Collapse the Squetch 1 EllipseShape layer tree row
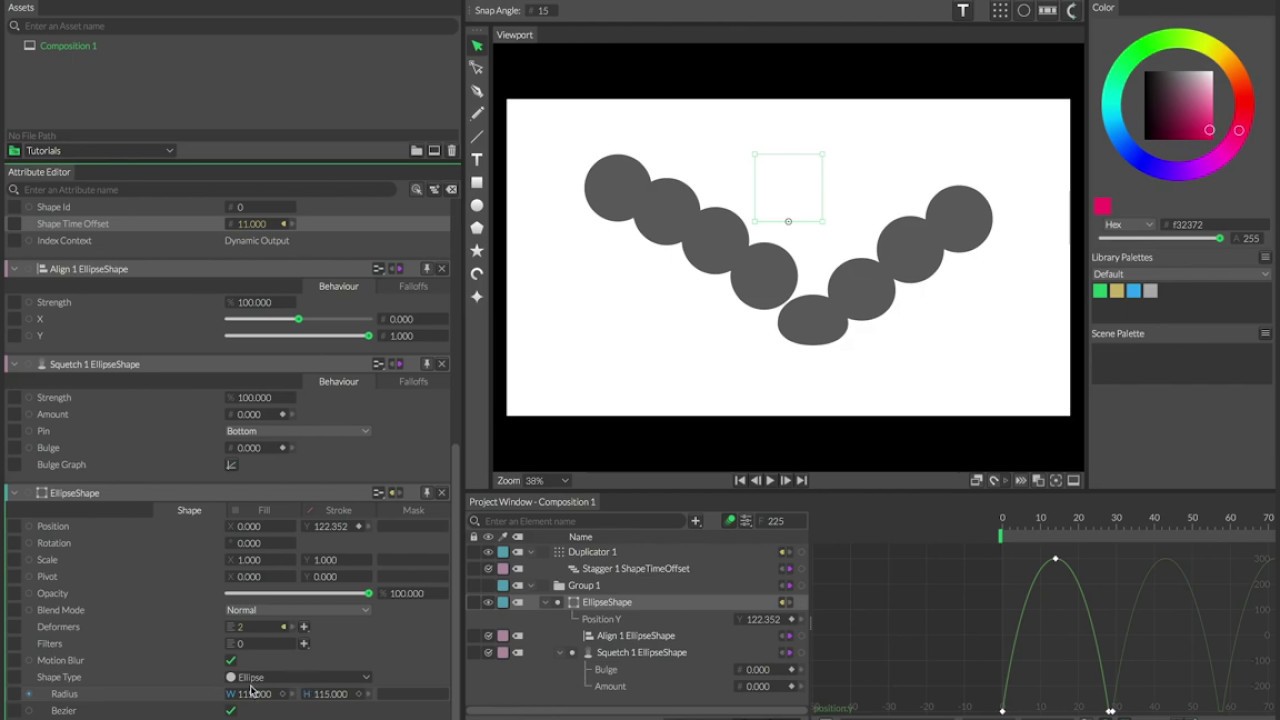 [x=560, y=653]
